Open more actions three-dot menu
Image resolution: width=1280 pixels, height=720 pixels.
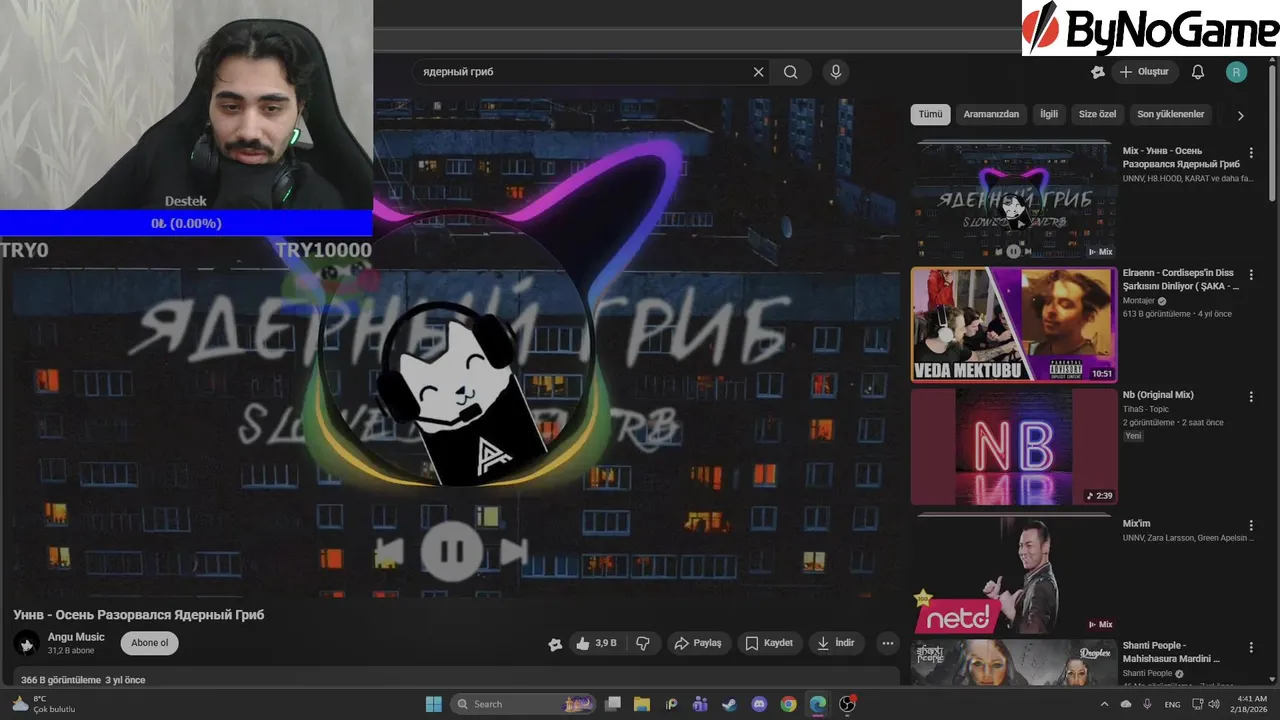(x=887, y=643)
